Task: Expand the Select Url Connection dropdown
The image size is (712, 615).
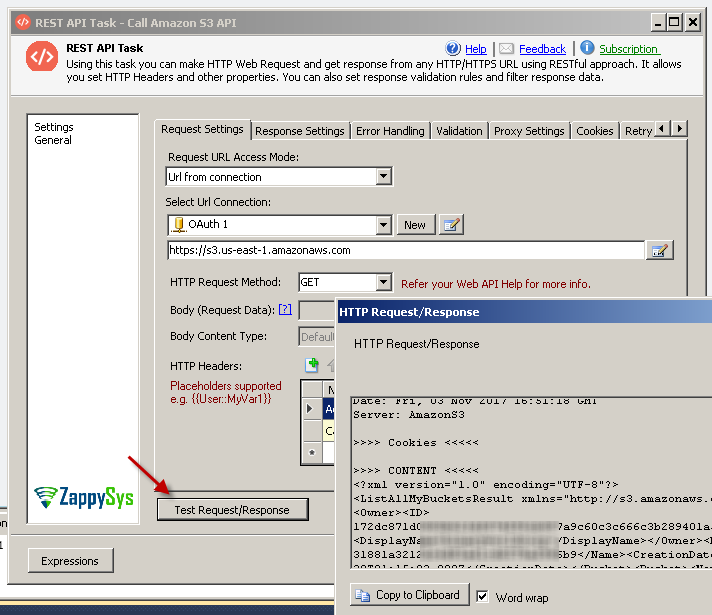Action: [x=384, y=225]
